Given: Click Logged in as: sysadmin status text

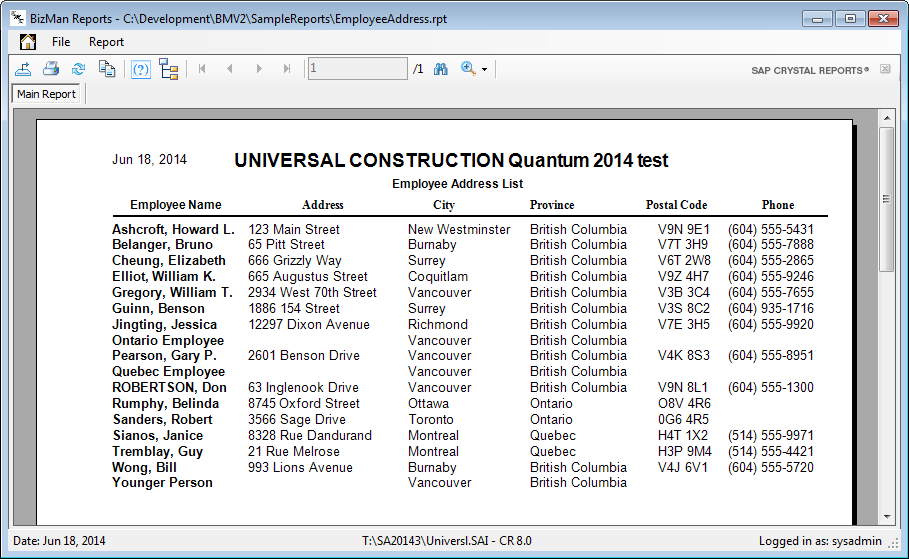Looking at the screenshot, I should 820,541.
